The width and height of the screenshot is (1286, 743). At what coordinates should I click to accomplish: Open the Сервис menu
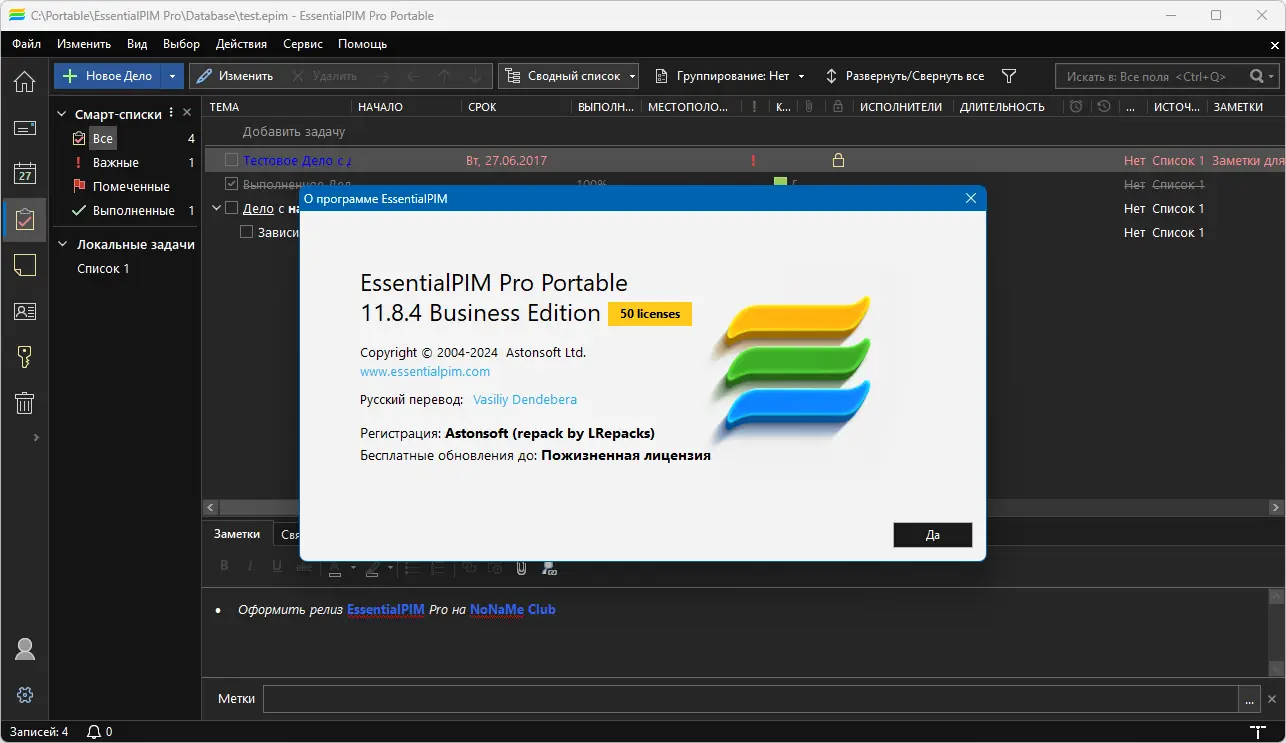point(303,44)
